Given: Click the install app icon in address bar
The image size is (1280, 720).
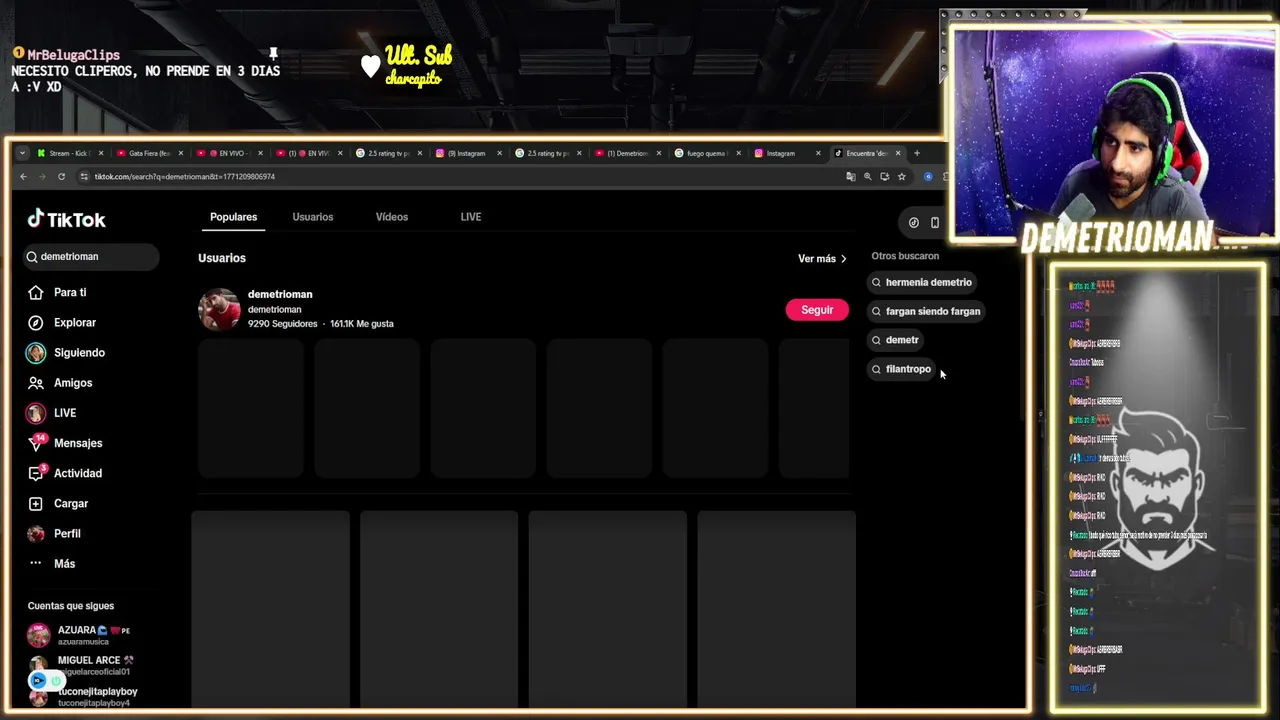Looking at the screenshot, I should coord(885,176).
